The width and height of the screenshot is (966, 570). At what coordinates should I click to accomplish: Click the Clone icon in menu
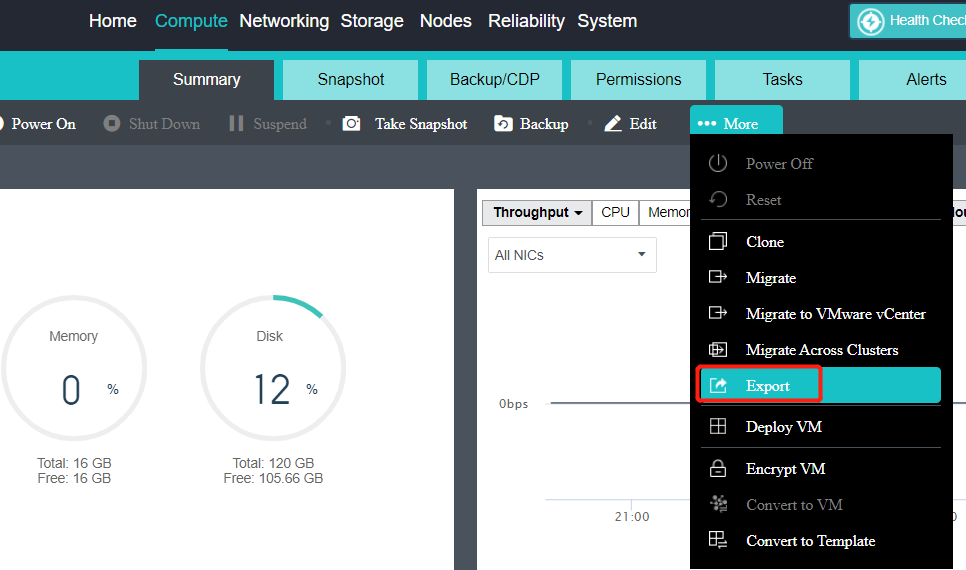718,242
